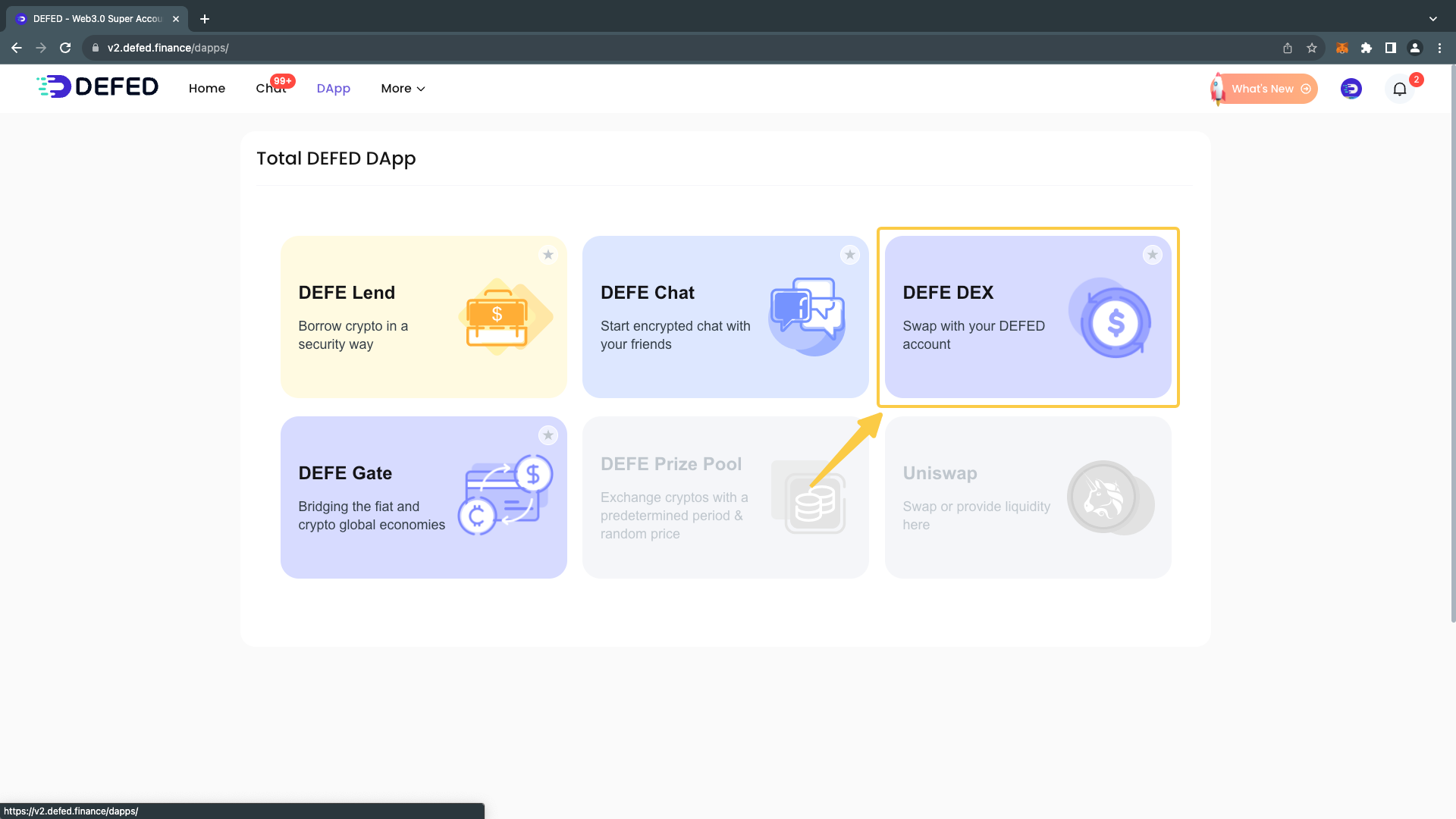Bookmark this page with star icon
Viewport: 1456px width, 819px height.
pos(1312,48)
